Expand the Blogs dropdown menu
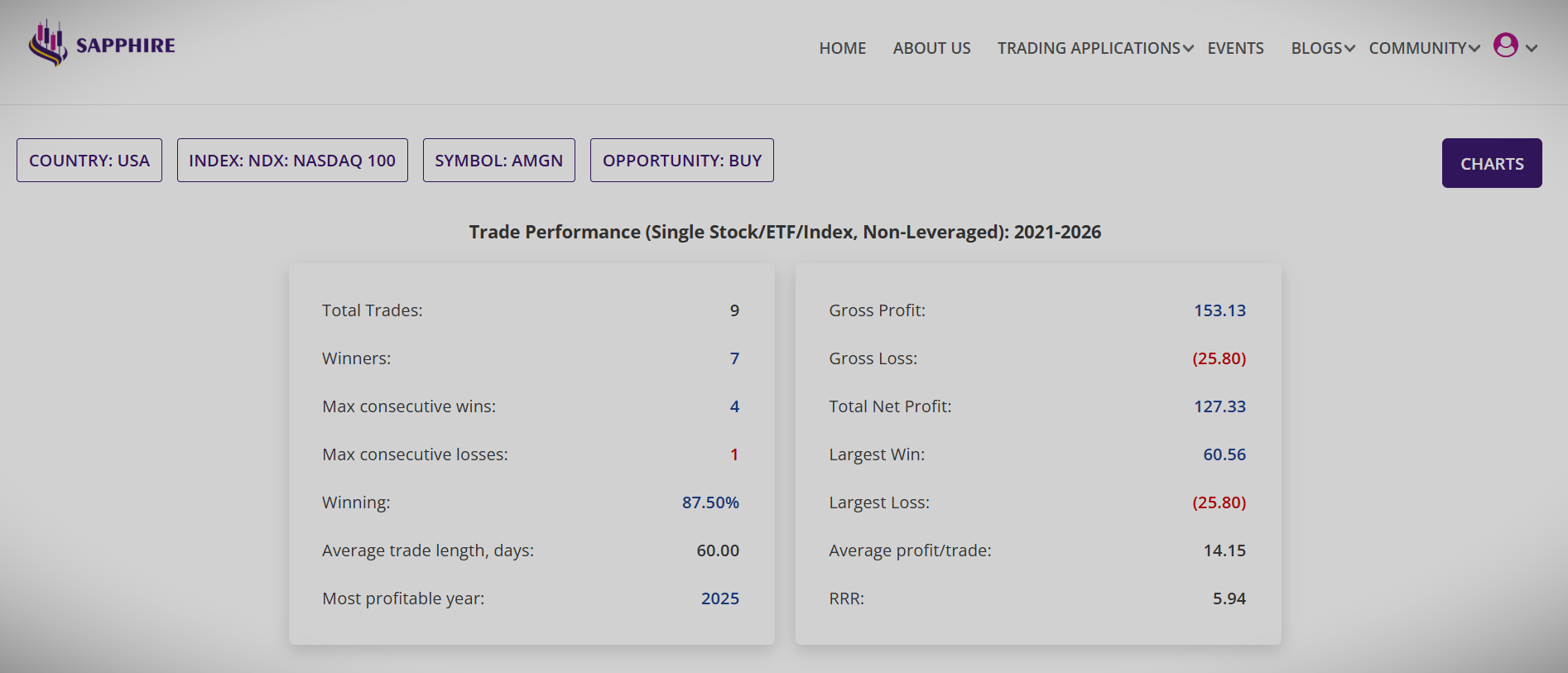The image size is (1568, 673). tap(1322, 48)
